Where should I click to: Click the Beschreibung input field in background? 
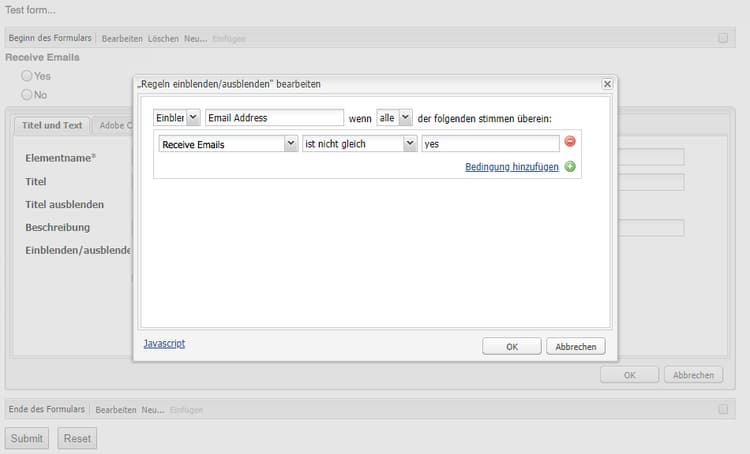[651, 228]
